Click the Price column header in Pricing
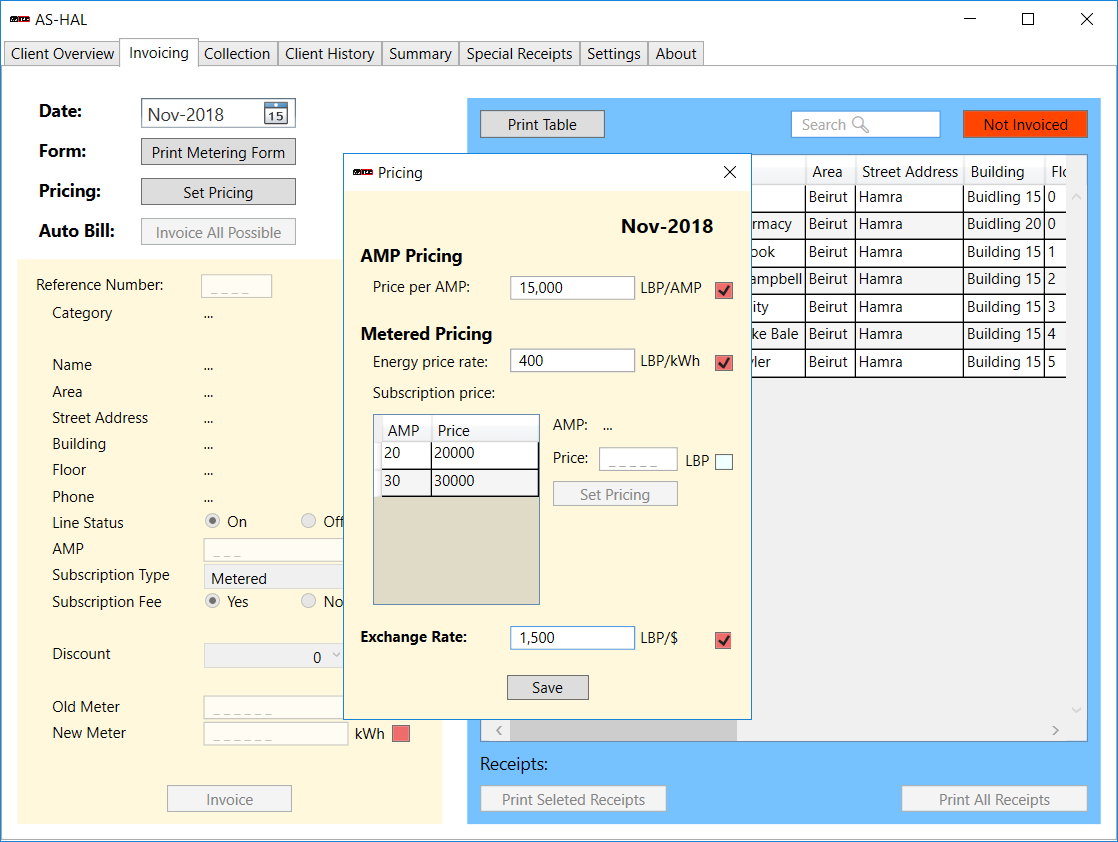Image resolution: width=1118 pixels, height=842 pixels. click(x=485, y=431)
